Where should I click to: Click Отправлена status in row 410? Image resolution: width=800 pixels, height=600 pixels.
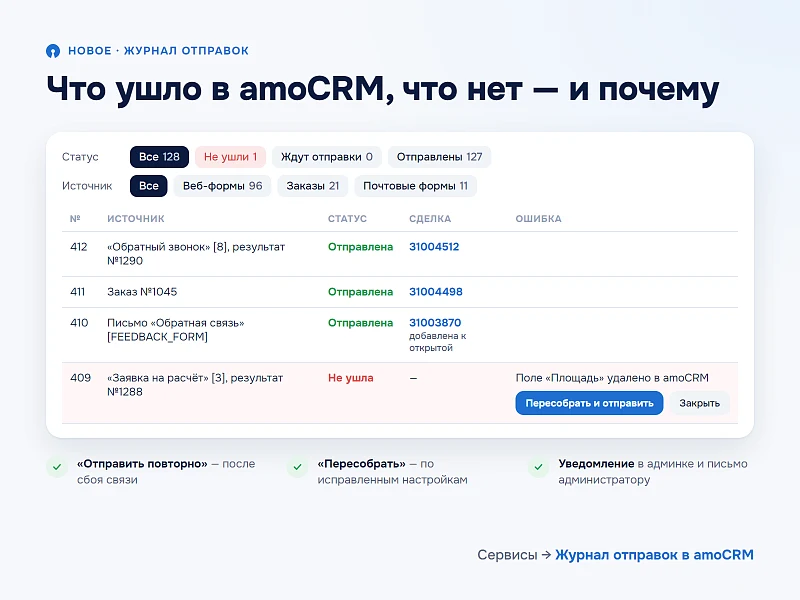(360, 323)
